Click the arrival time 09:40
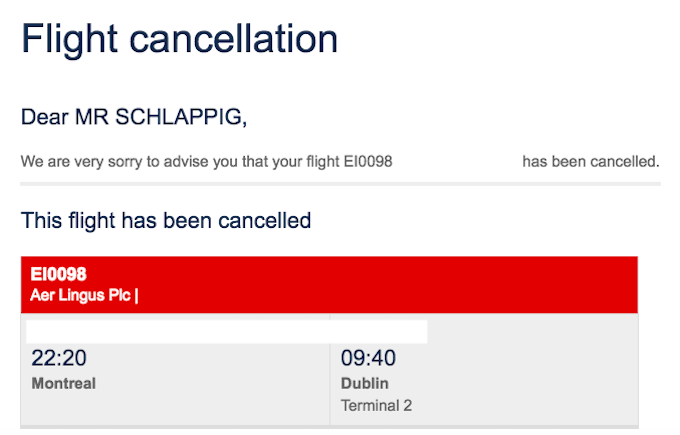Image resolution: width=680 pixels, height=435 pixels. tap(368, 358)
